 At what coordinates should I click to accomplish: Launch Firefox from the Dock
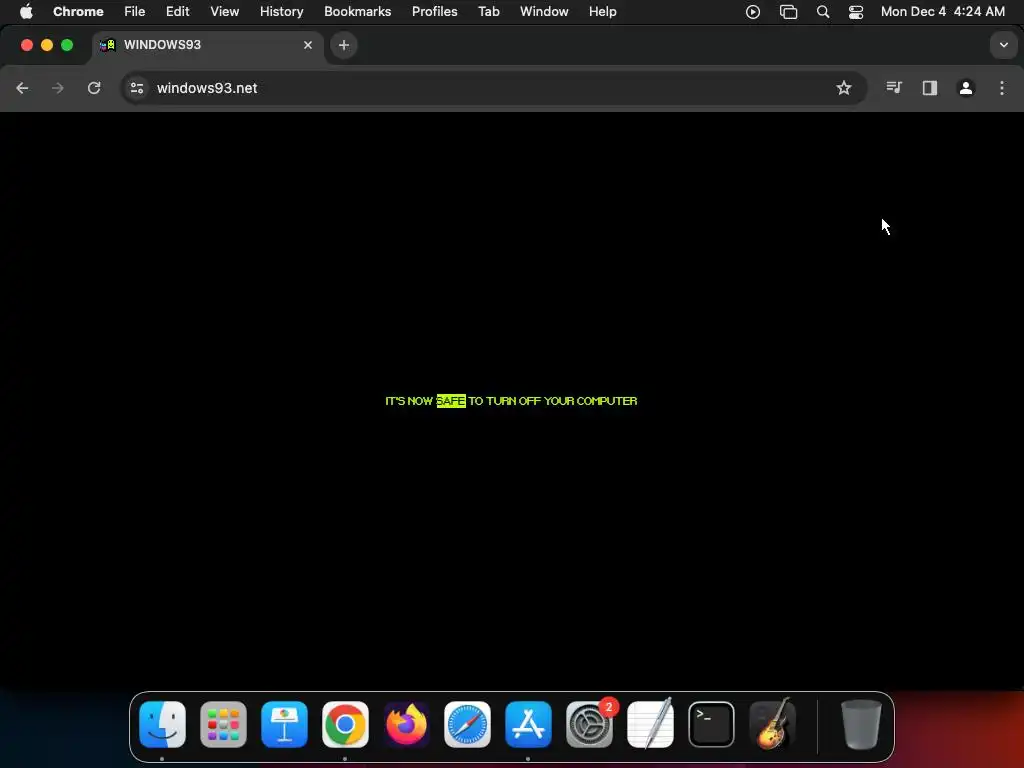click(x=406, y=724)
